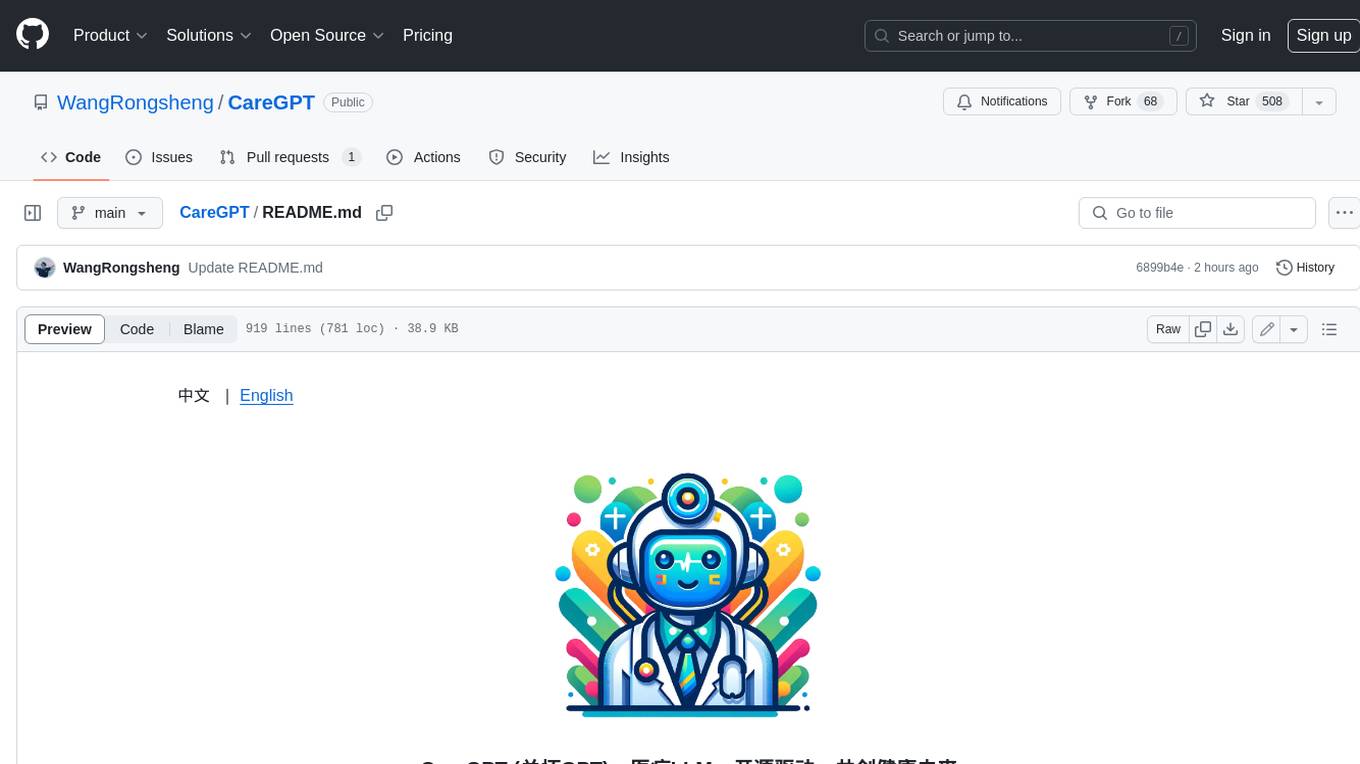Click the Sign up button
The width and height of the screenshot is (1360, 764).
click(1323, 35)
